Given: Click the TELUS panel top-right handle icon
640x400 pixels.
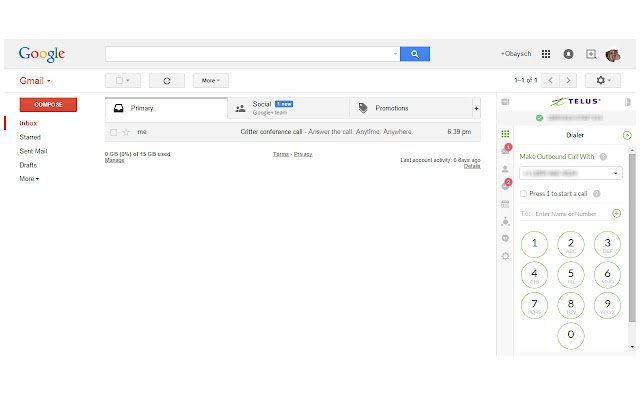Looking at the screenshot, I should [628, 102].
